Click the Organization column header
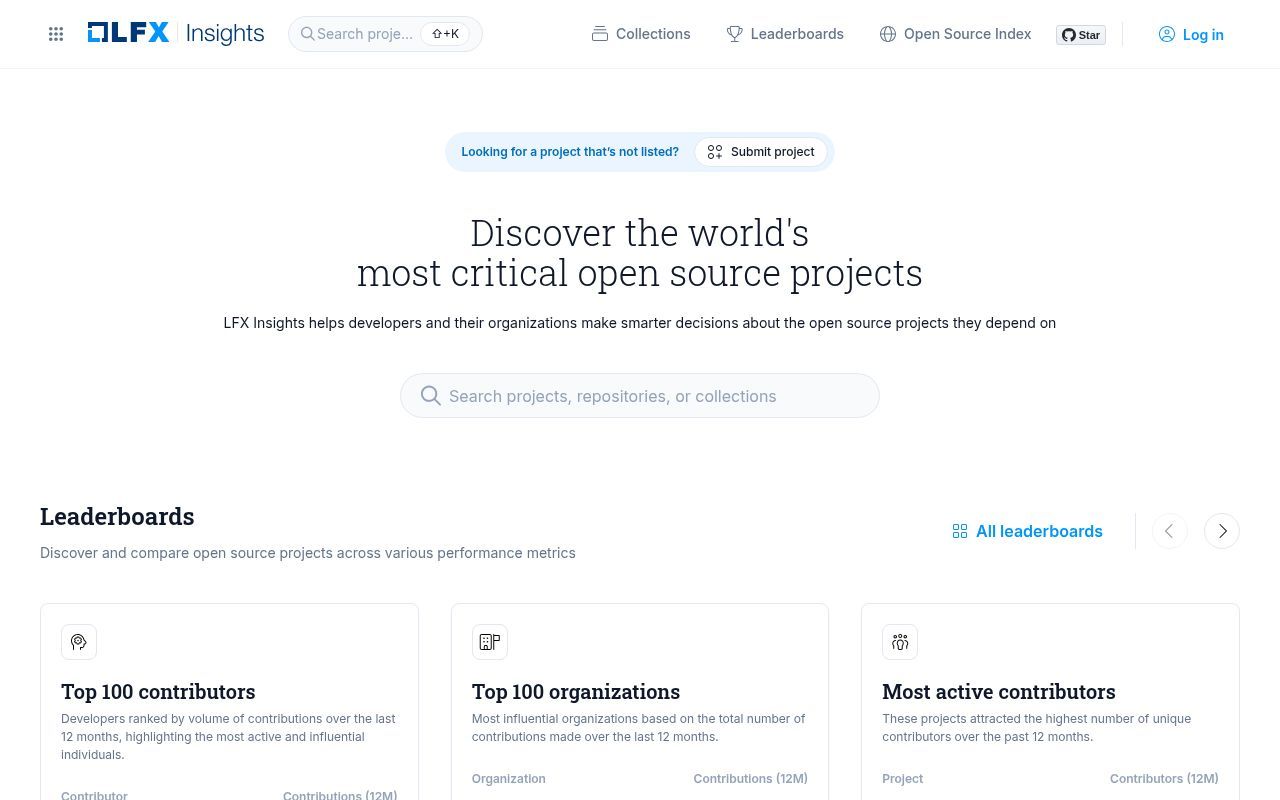 [509, 779]
